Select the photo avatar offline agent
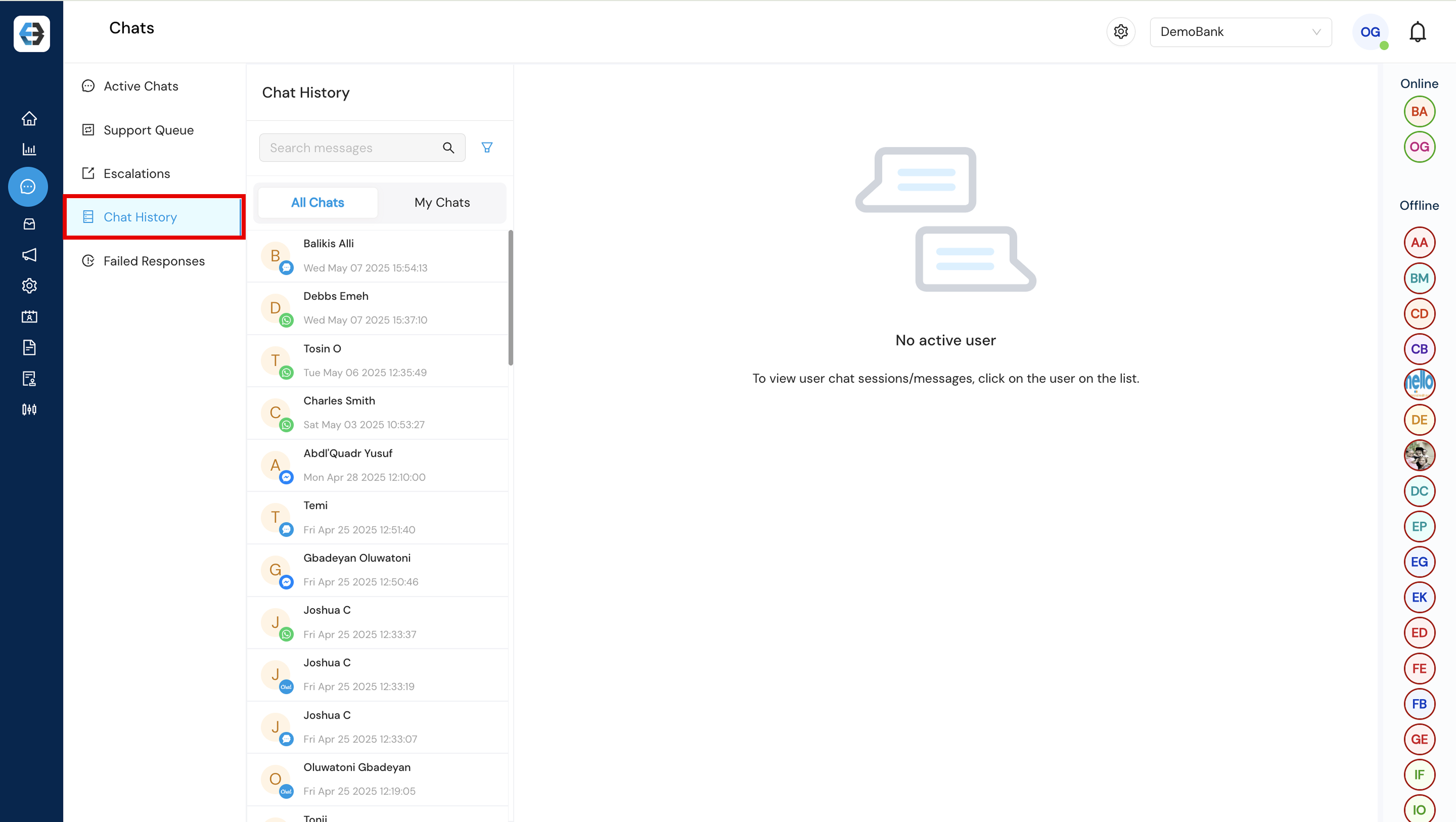Image resolution: width=1456 pixels, height=822 pixels. 1419,455
